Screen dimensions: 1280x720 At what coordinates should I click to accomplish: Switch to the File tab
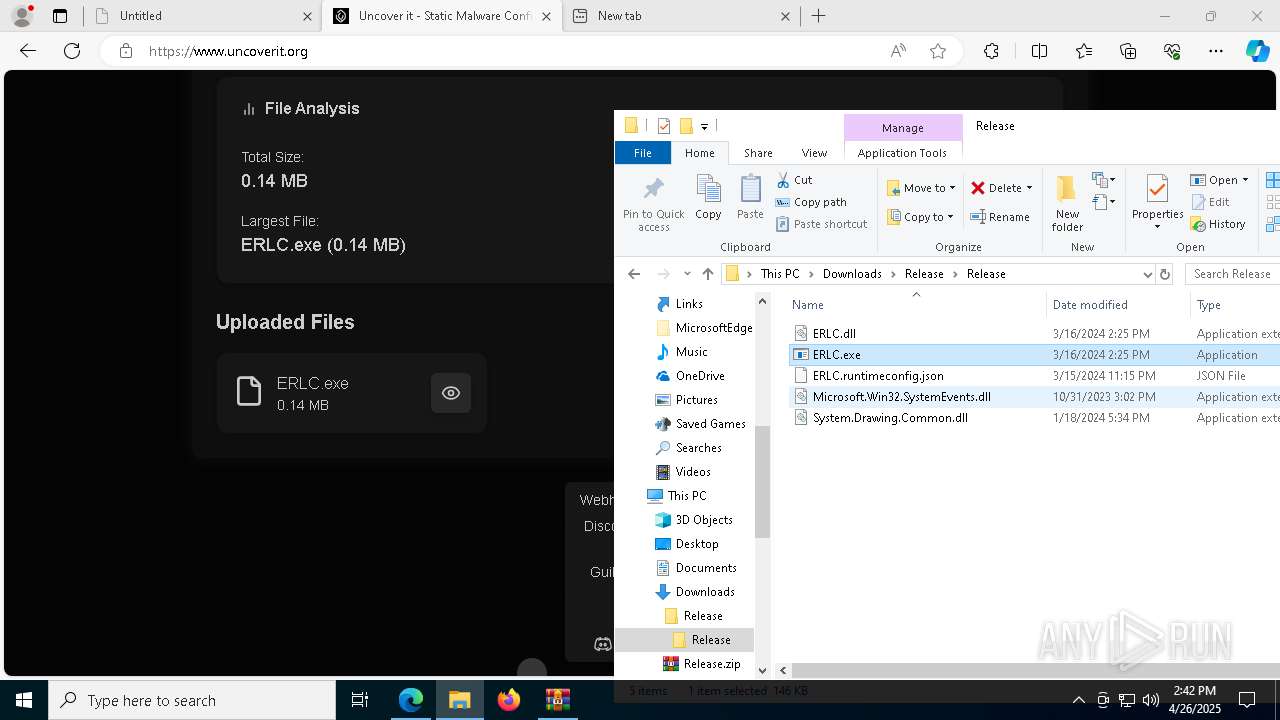click(642, 153)
